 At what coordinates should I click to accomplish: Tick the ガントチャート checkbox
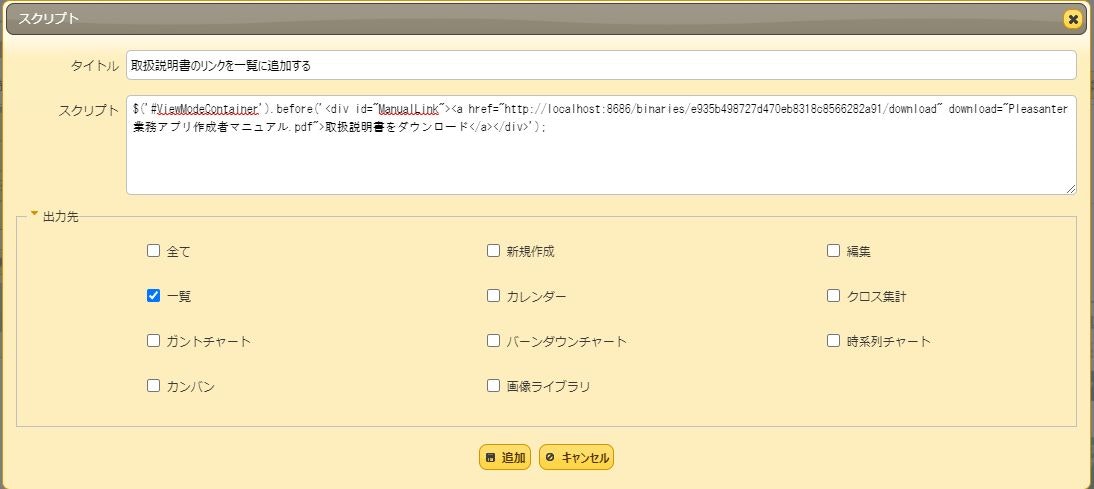click(x=153, y=341)
